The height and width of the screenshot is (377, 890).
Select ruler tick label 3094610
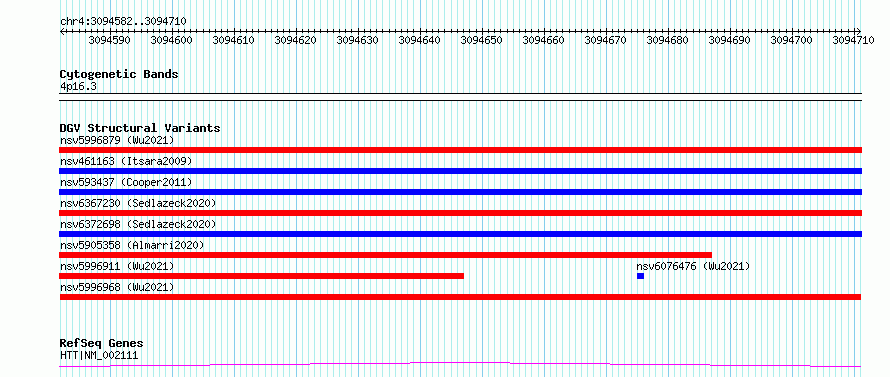233,40
